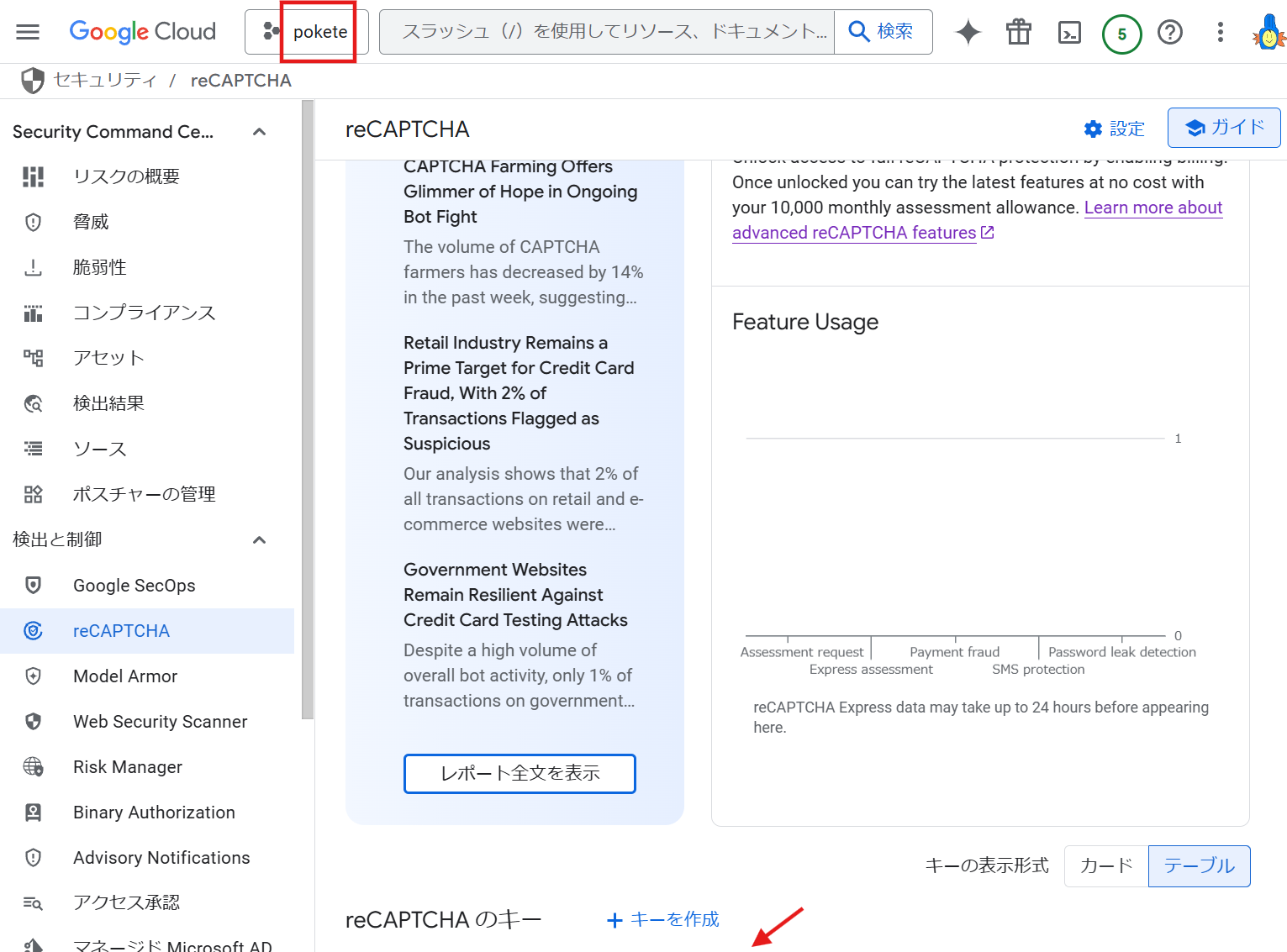Open the pokete project selector
This screenshot has height=952, width=1287.
[307, 32]
